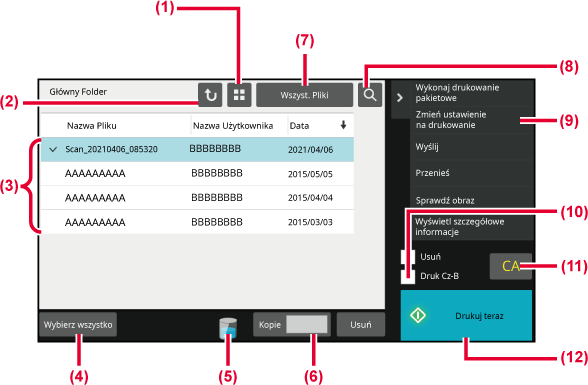Click the refresh/back arrow icon
The height and width of the screenshot is (385, 588).
click(x=210, y=95)
